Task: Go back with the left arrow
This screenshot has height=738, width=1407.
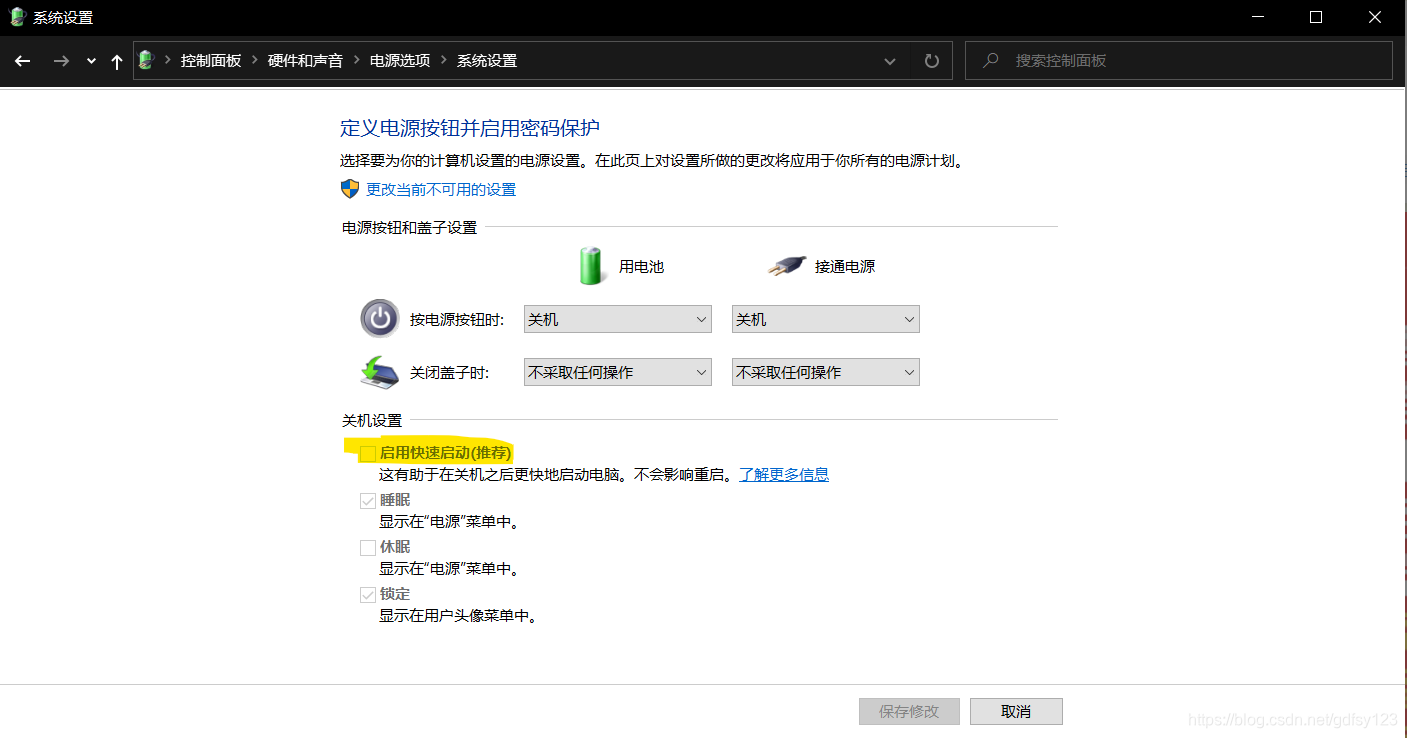Action: (23, 61)
